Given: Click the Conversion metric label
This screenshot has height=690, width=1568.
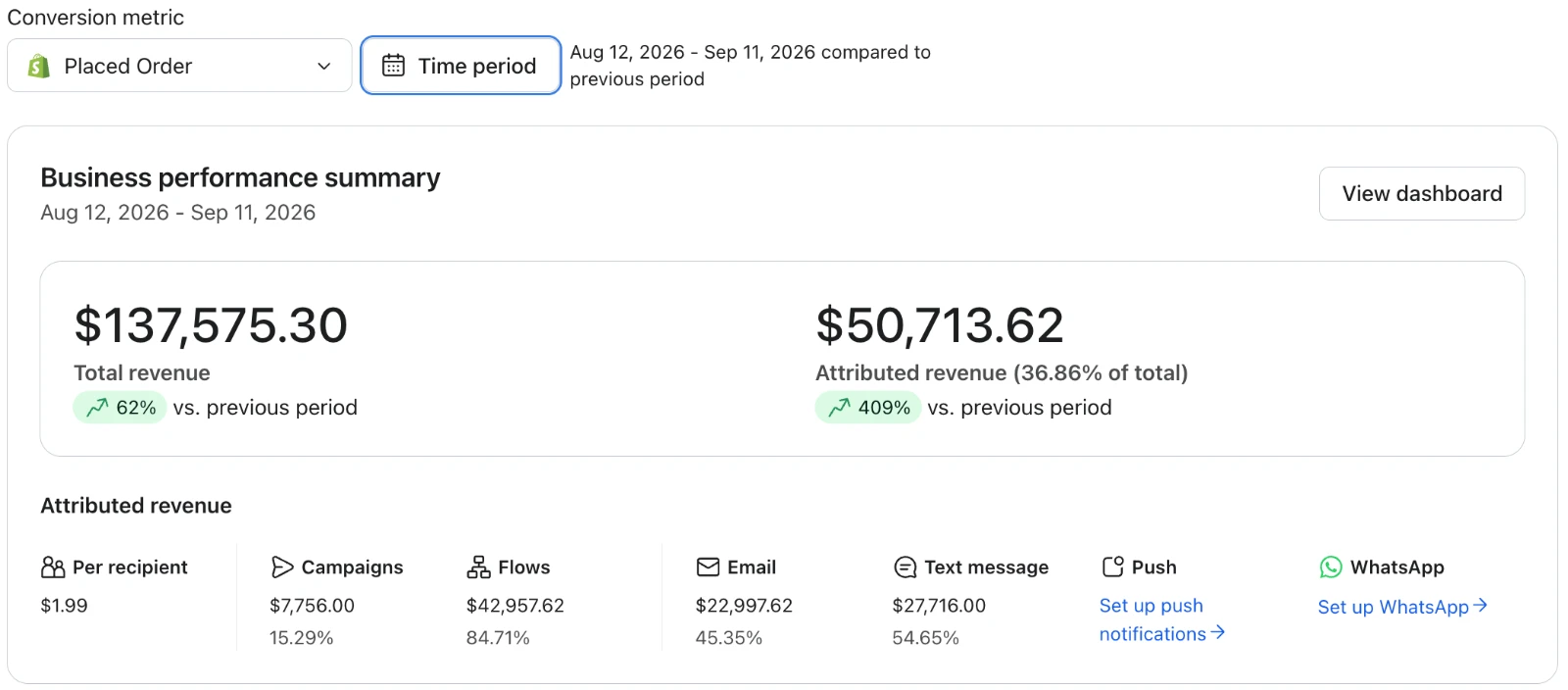Looking at the screenshot, I should click(95, 18).
